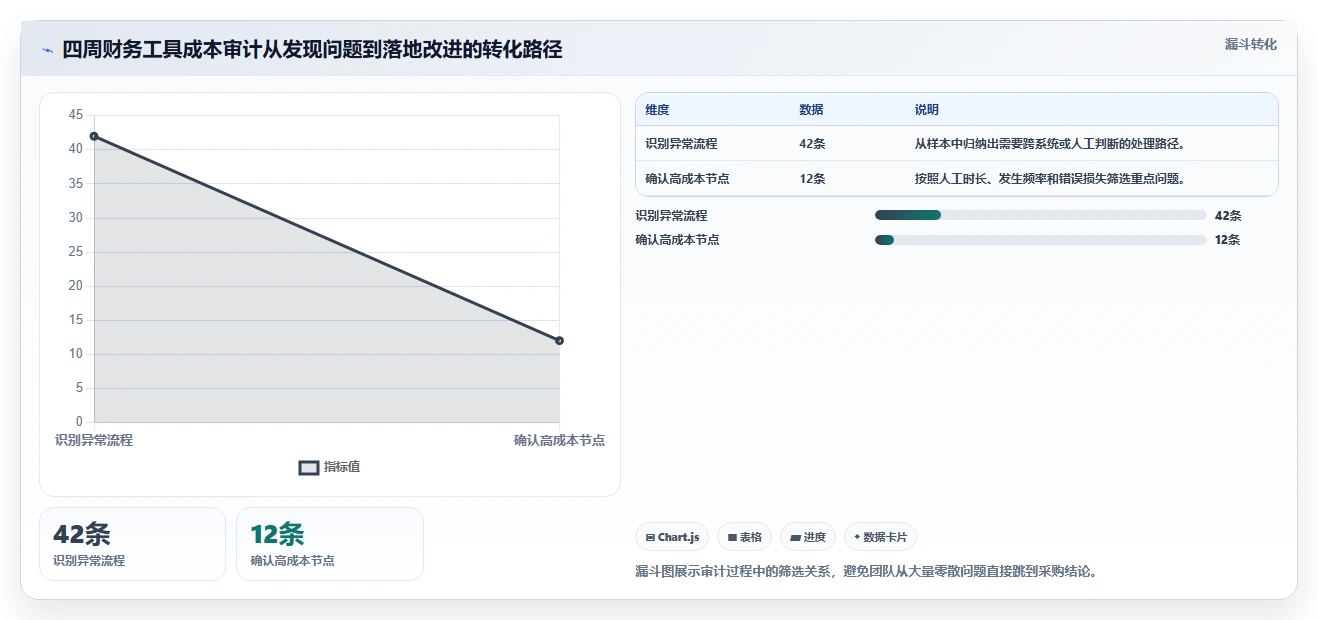Toggle the 指标值 legend swatch
The width and height of the screenshot is (1318, 620).
[x=309, y=467]
